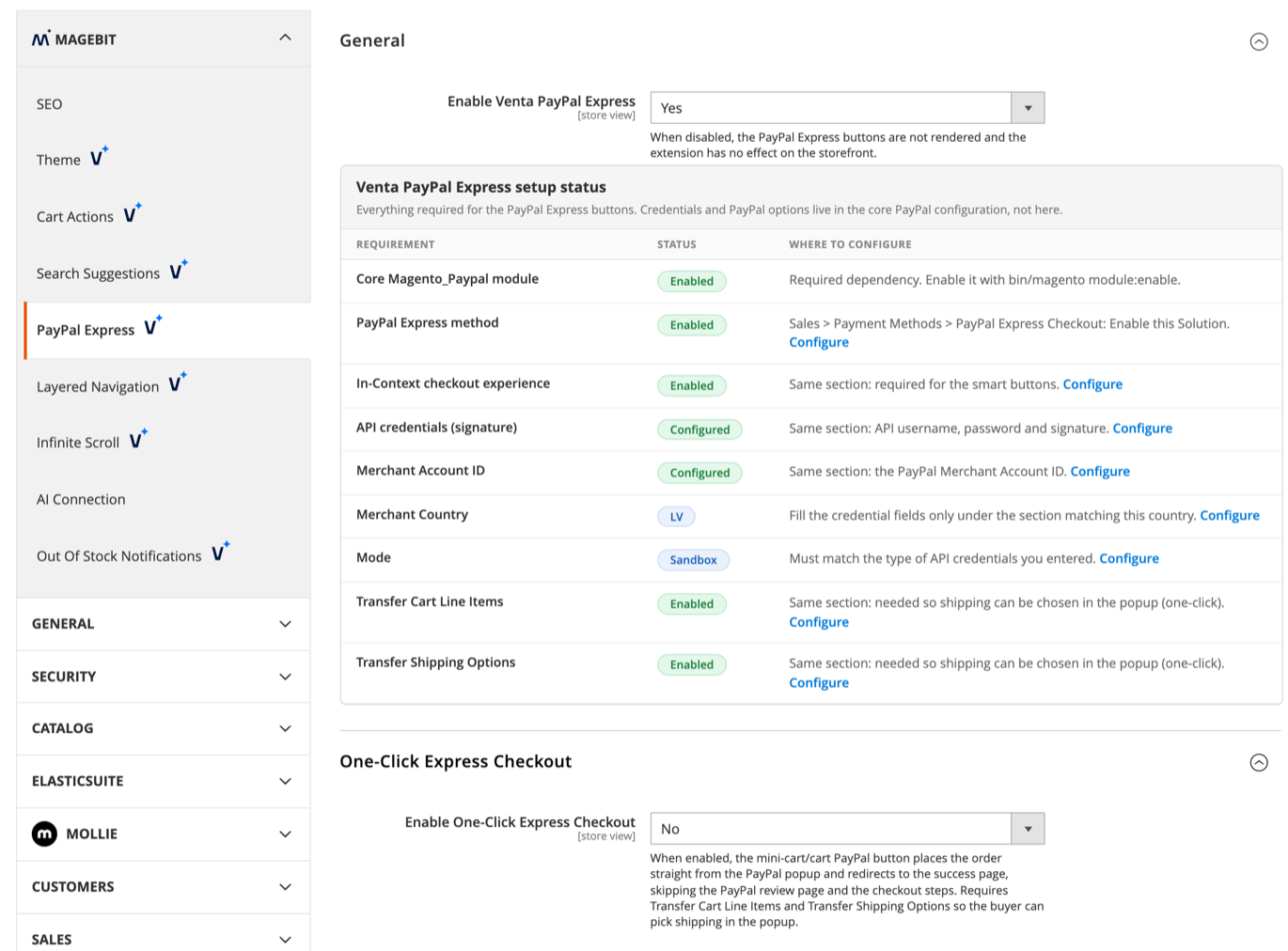Click the Mollie round logo icon
The width and height of the screenshot is (1288, 951).
44,834
